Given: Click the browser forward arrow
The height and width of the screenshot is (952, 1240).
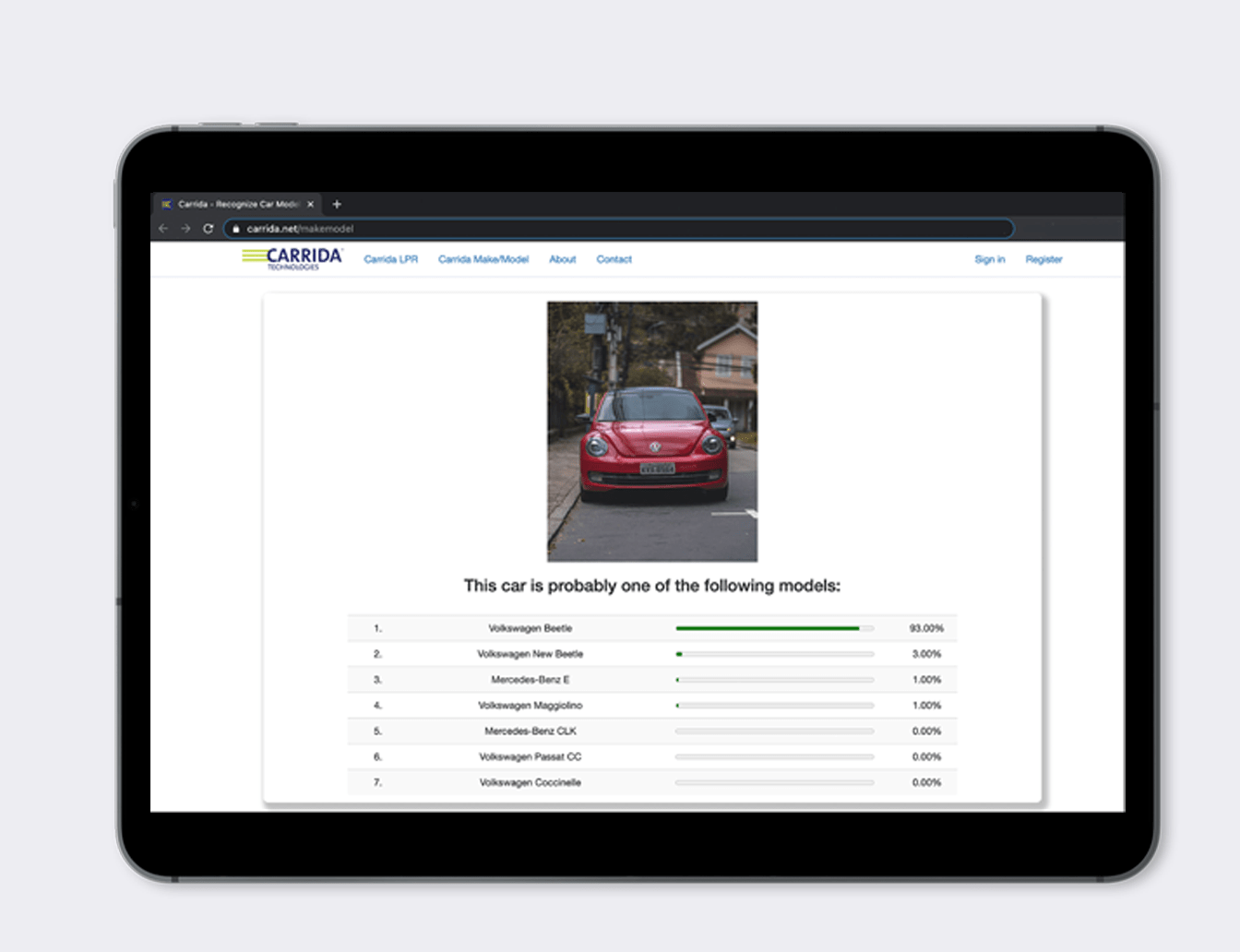Looking at the screenshot, I should (185, 229).
